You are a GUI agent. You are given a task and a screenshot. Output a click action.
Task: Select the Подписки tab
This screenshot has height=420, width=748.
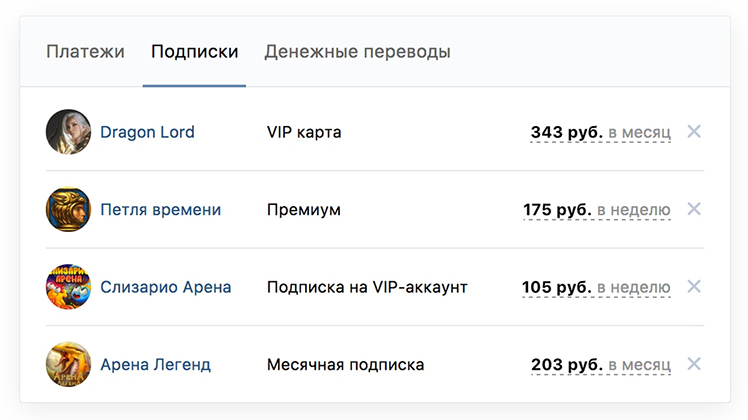click(195, 52)
